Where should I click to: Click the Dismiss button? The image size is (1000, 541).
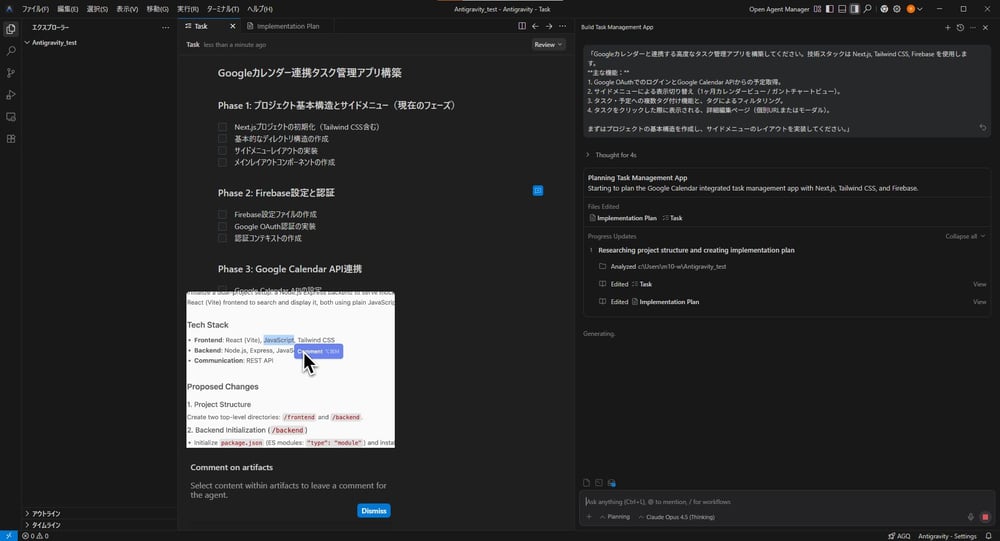click(x=373, y=511)
